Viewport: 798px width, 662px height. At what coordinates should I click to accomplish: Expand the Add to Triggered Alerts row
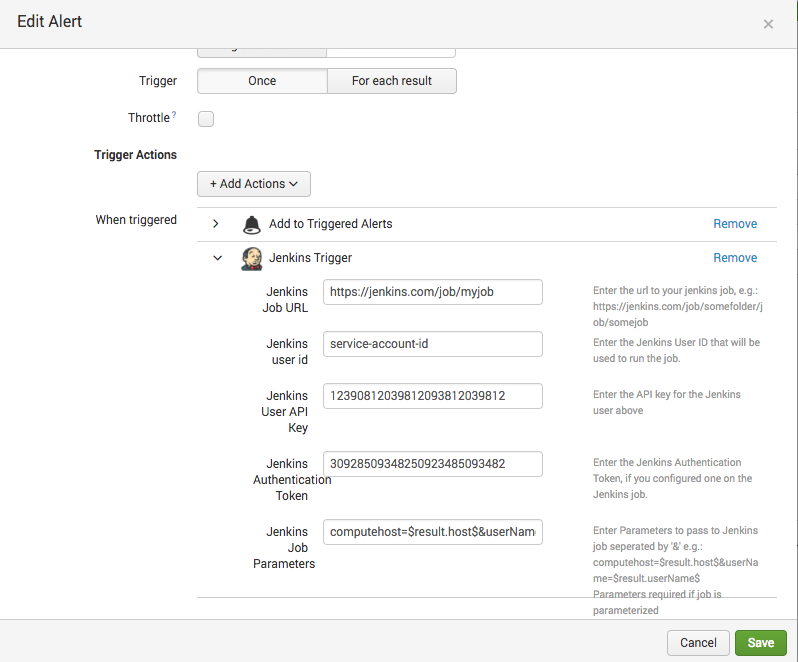216,224
